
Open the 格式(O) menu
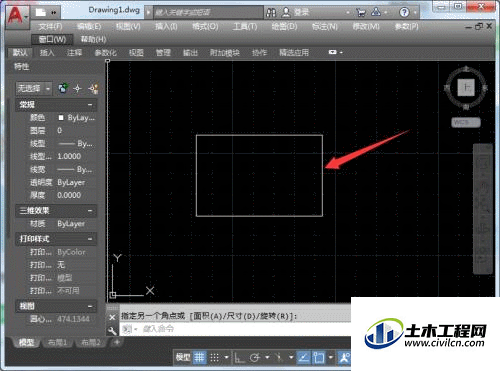pos(205,26)
